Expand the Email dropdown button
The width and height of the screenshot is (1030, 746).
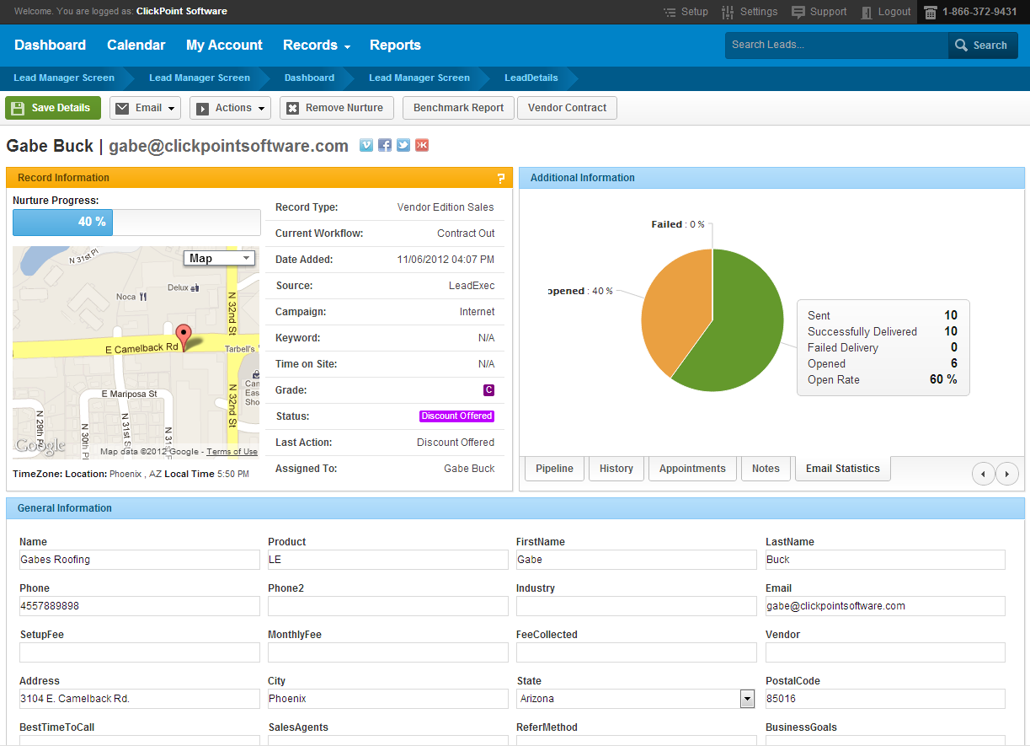click(145, 108)
